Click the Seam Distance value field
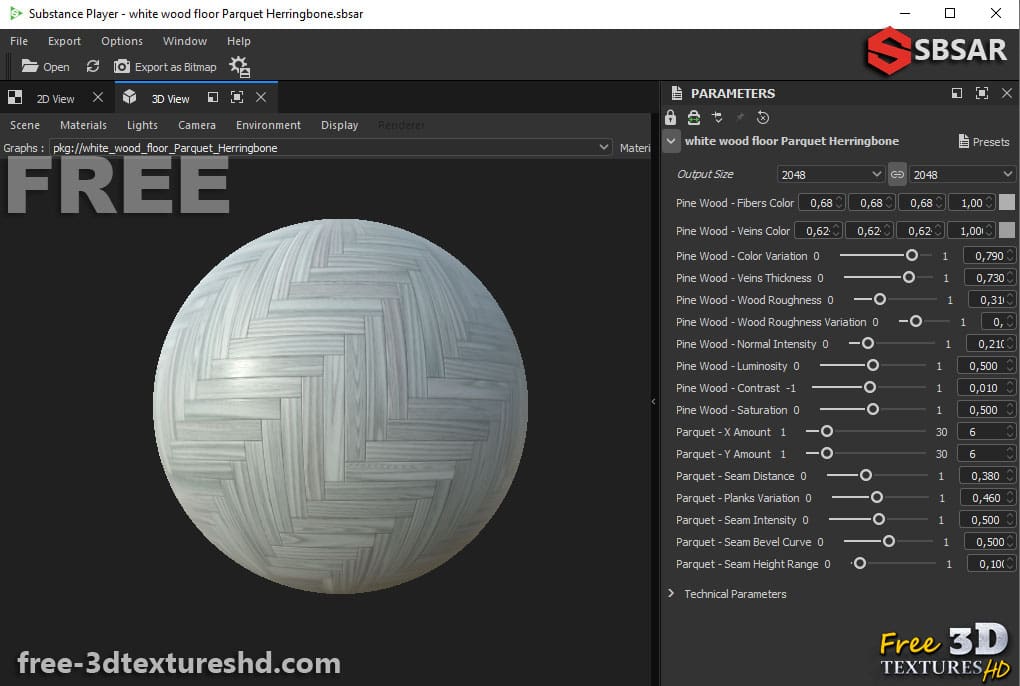The image size is (1020, 686). click(987, 476)
